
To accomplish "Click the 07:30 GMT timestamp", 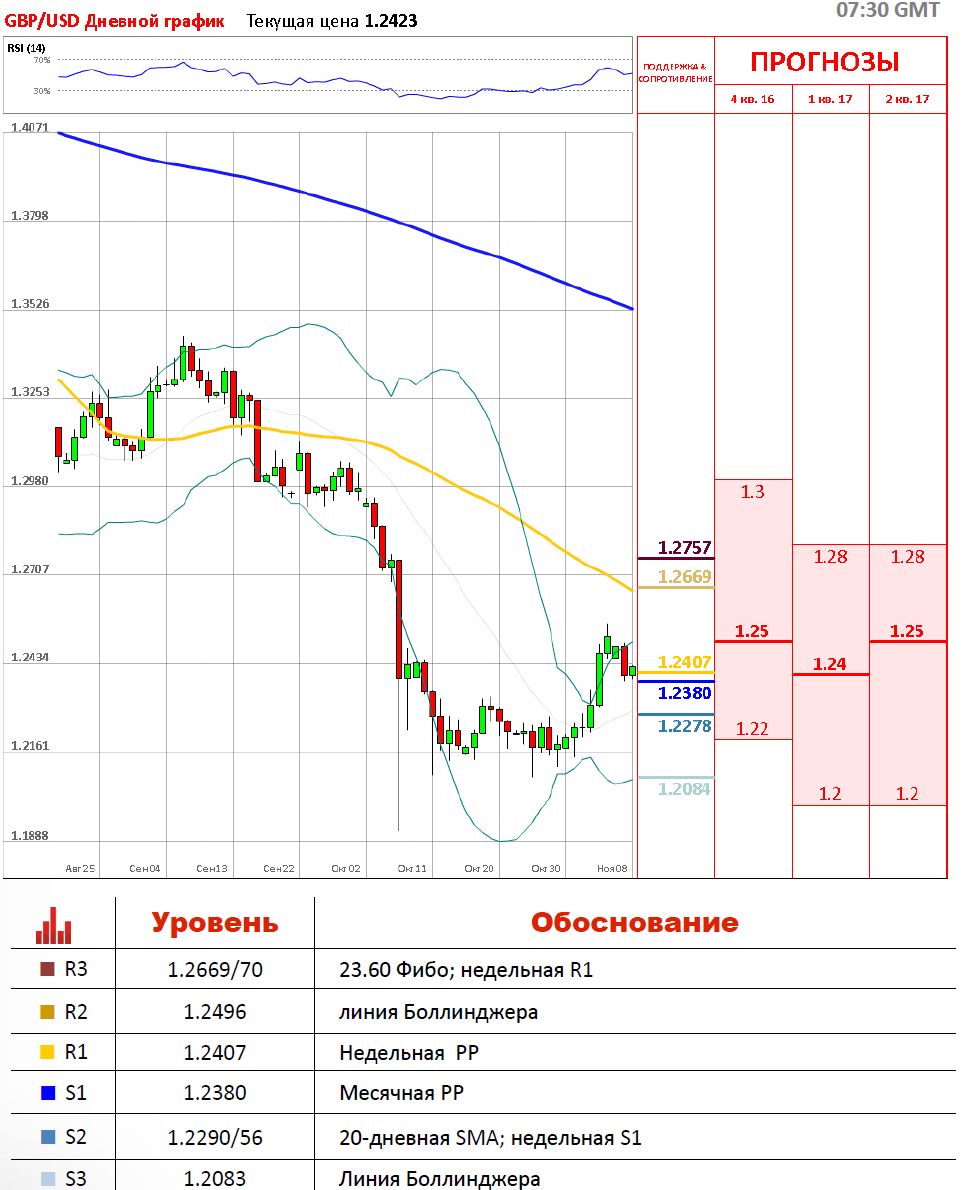I will [888, 10].
